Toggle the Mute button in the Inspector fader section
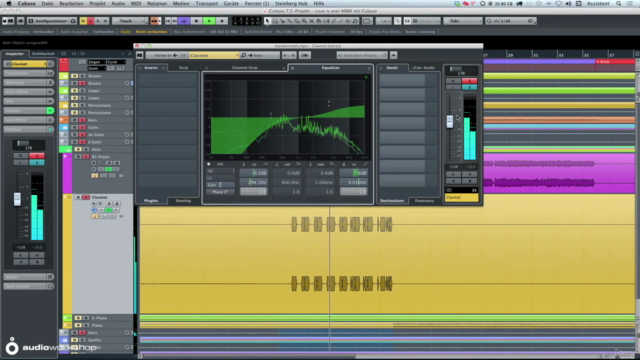Screen dimensions: 640x360 tap(20, 156)
